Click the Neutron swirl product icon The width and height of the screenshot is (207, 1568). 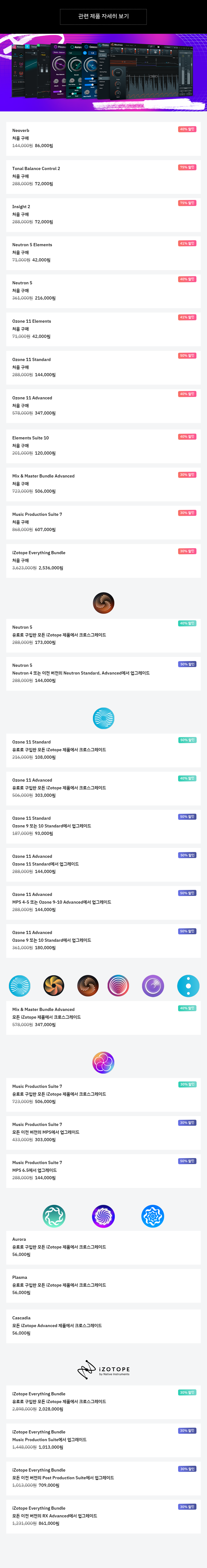coord(103,603)
